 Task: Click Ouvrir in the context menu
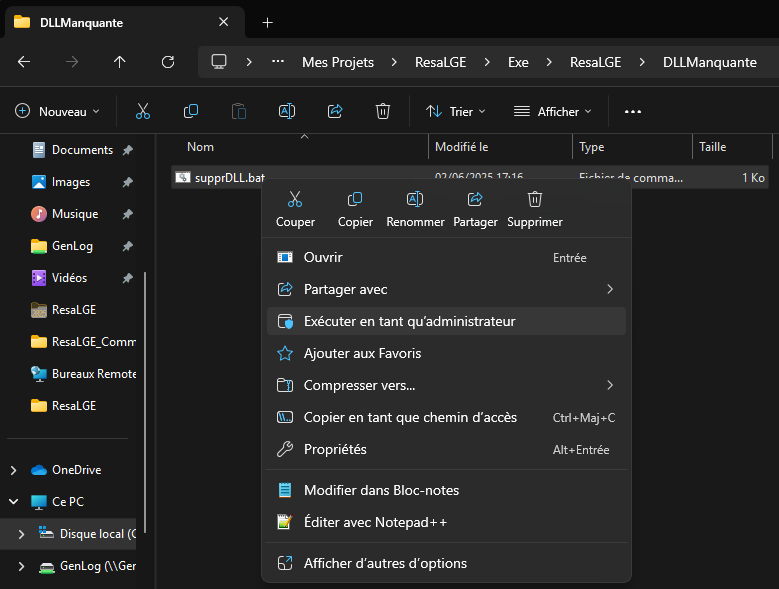[446, 257]
